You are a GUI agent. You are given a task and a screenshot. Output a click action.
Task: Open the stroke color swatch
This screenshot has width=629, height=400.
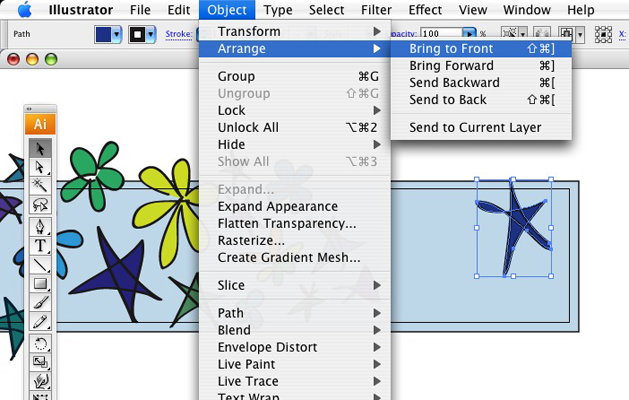137,35
